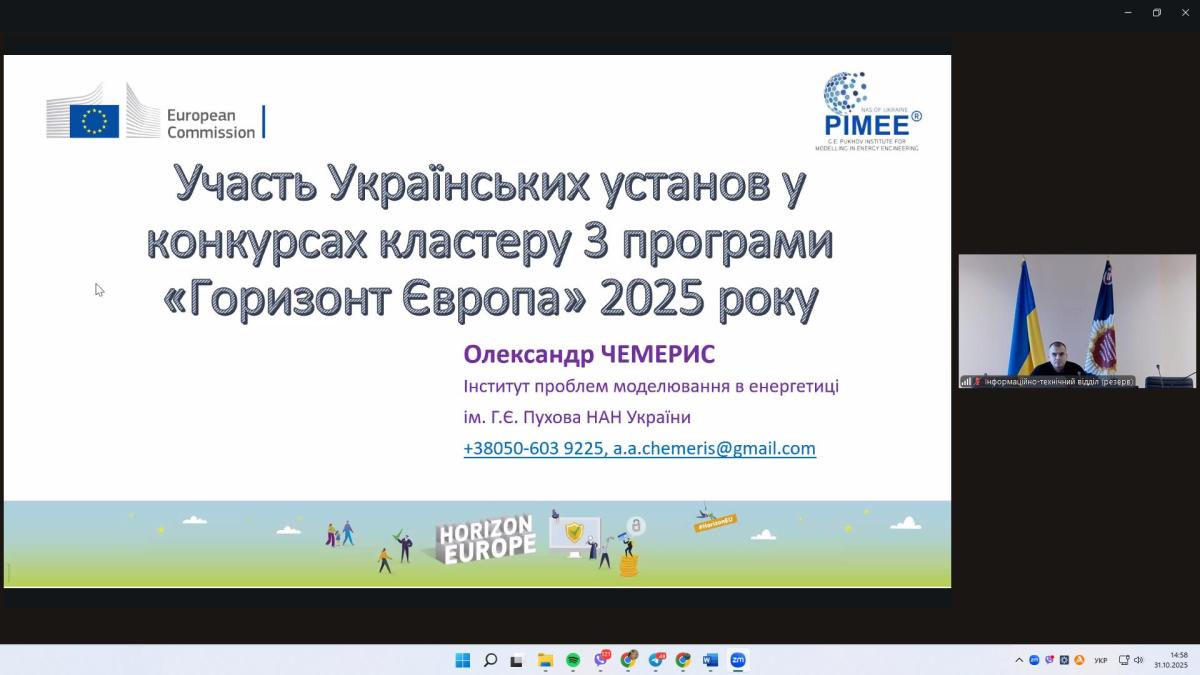Open Telegram from the taskbar

pos(656,660)
